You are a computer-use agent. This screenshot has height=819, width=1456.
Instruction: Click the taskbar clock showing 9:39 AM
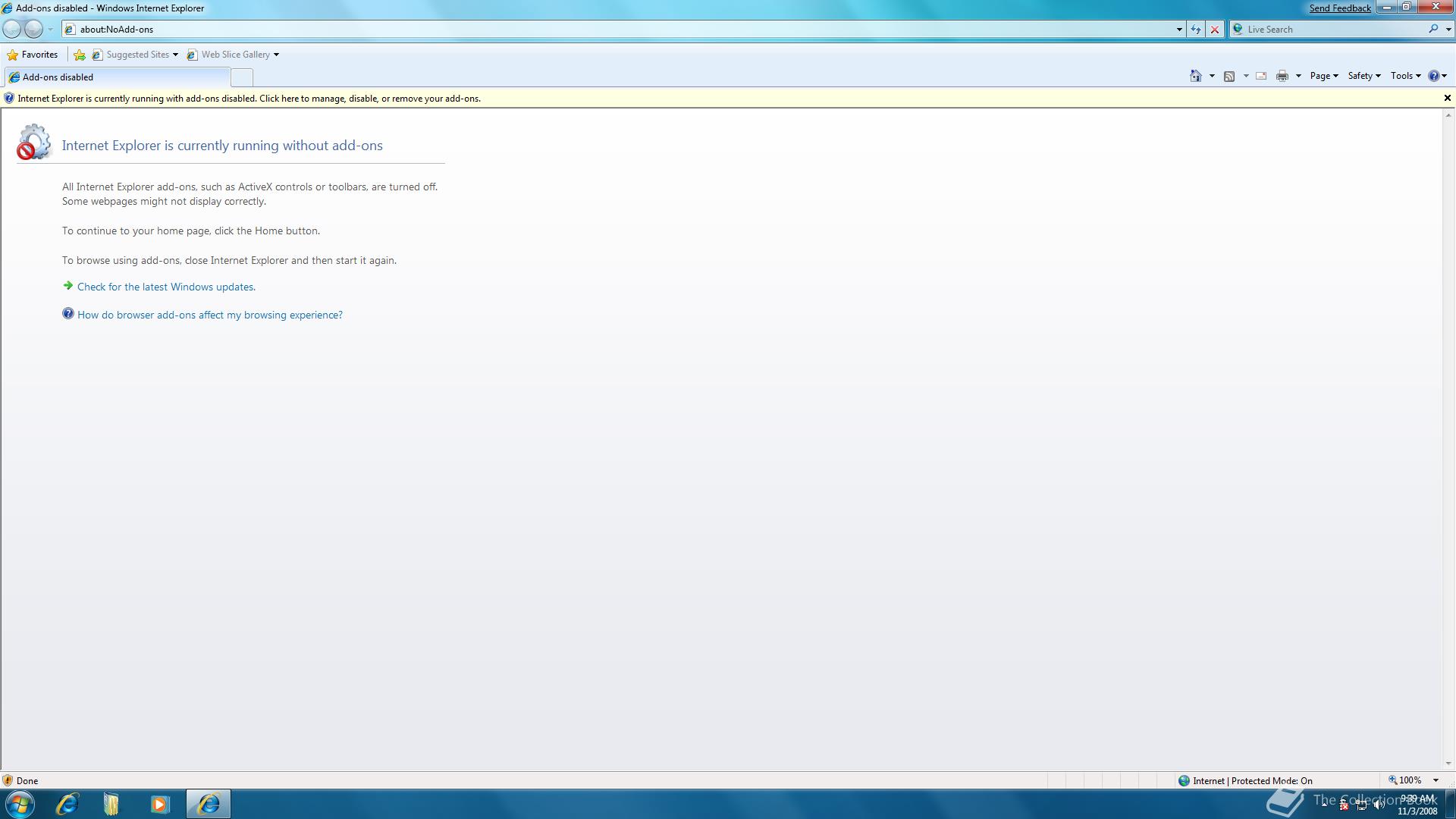pos(1417,805)
